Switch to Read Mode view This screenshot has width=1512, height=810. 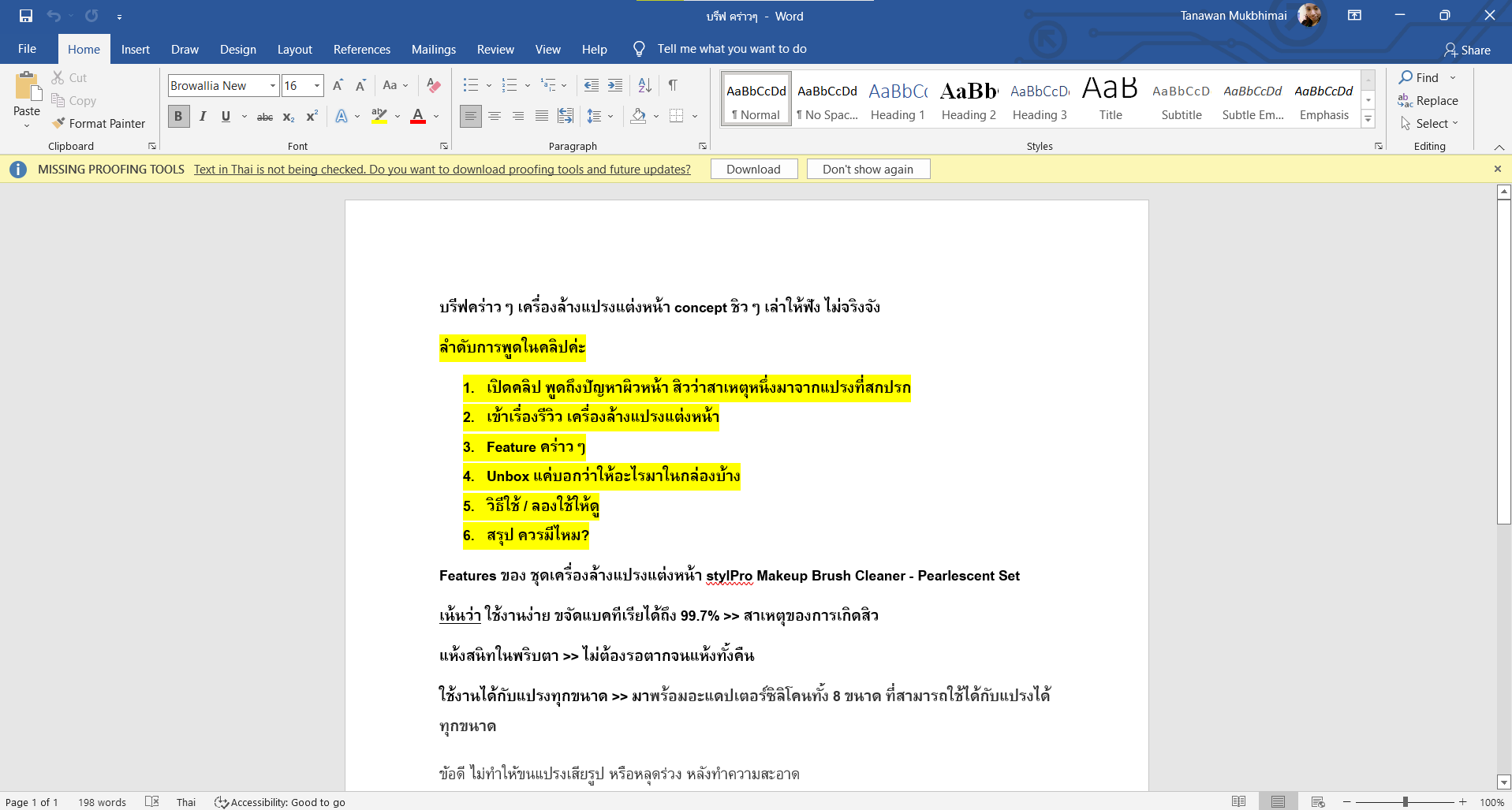pyautogui.click(x=1239, y=802)
